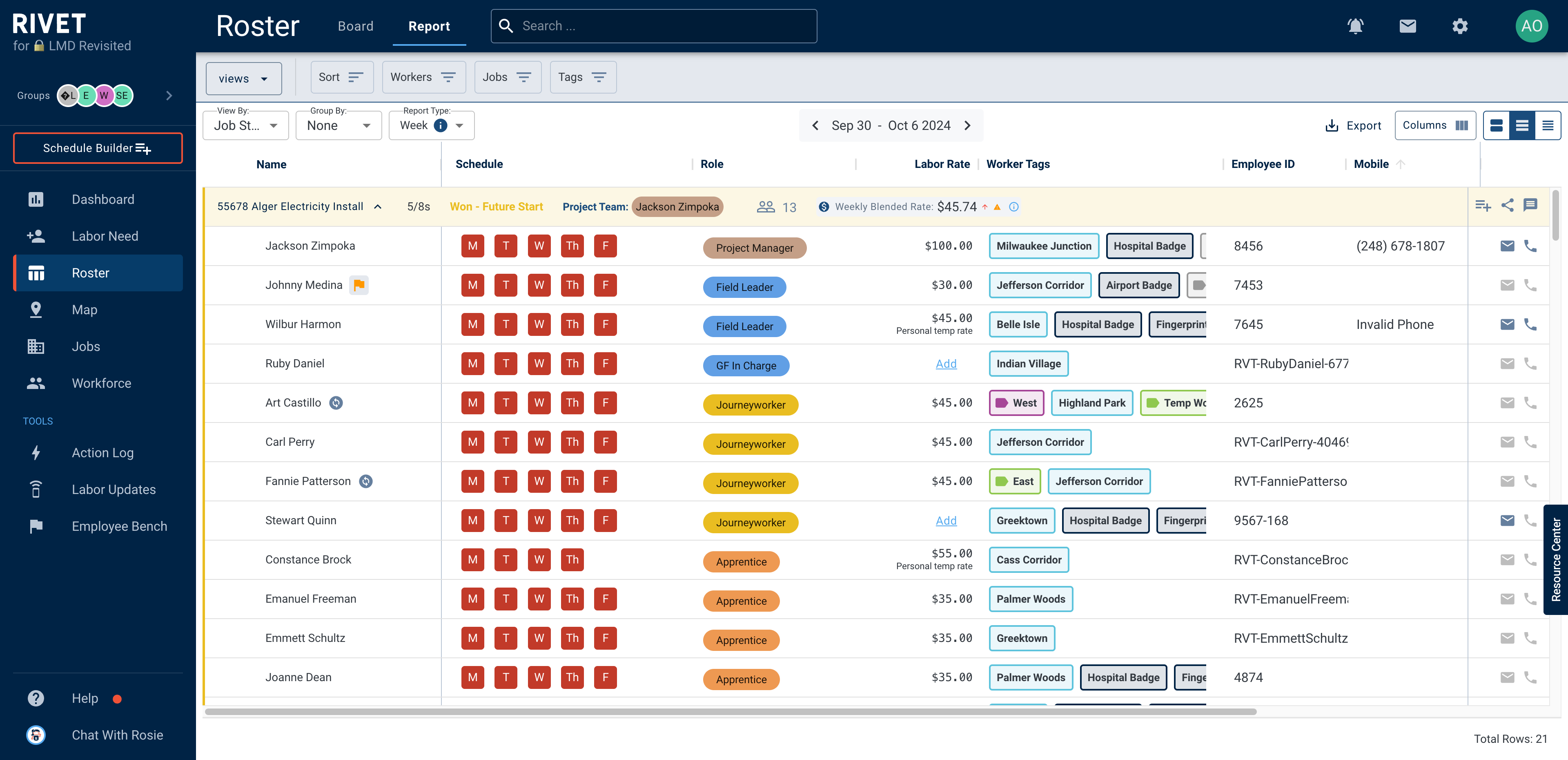
Task: Click the Week report type info icon
Action: (x=440, y=125)
